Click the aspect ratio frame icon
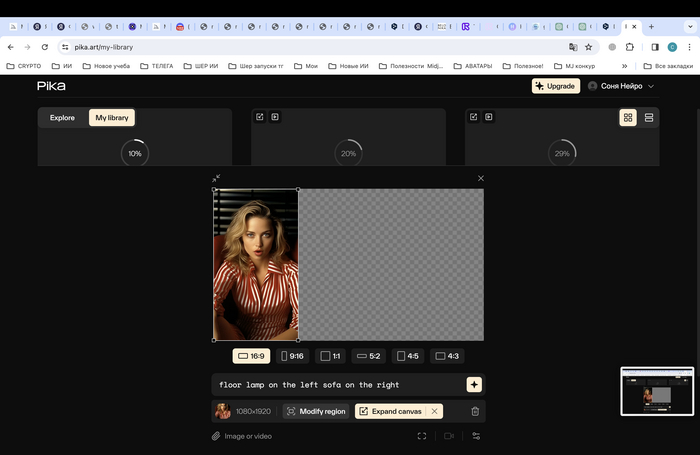Viewport: 700px width, 455px height. coord(422,436)
